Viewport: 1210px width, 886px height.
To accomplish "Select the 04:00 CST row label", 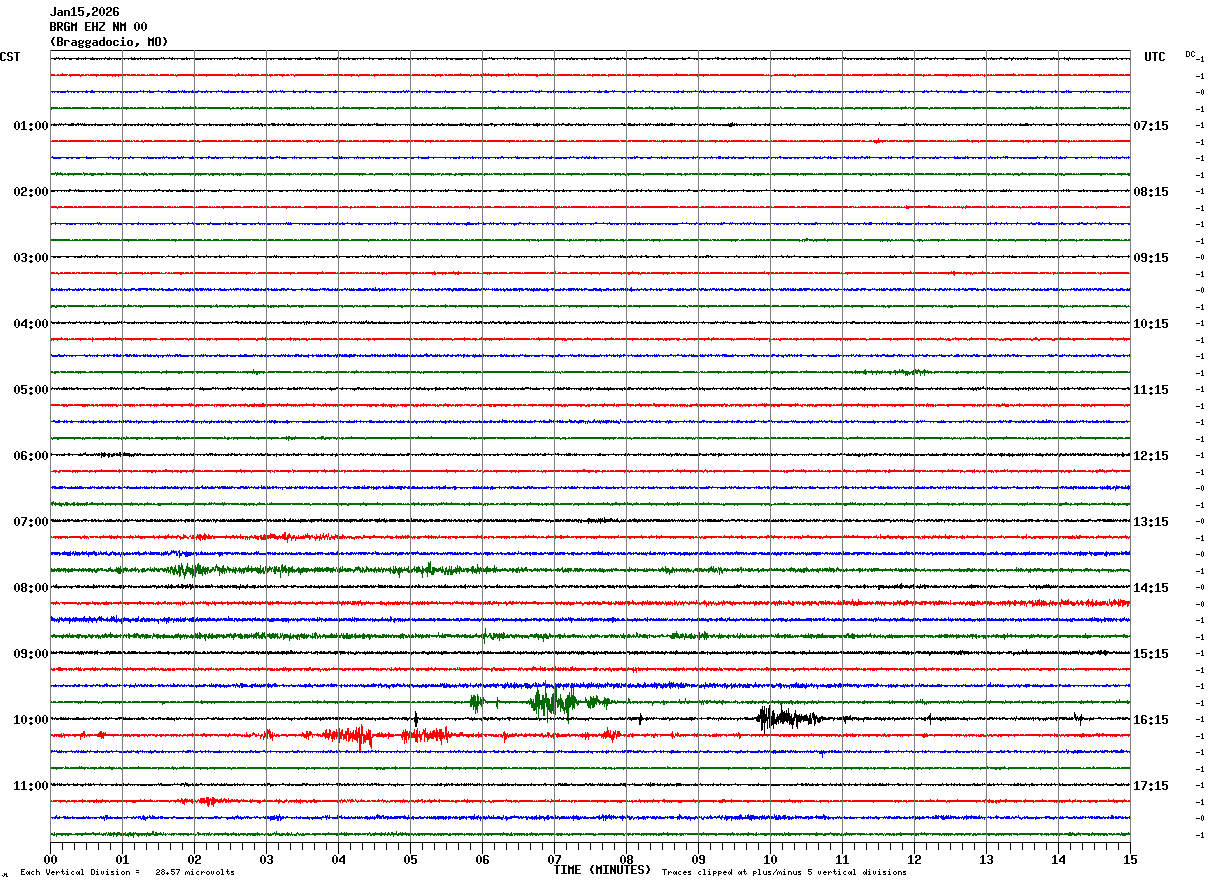I will pyautogui.click(x=31, y=324).
